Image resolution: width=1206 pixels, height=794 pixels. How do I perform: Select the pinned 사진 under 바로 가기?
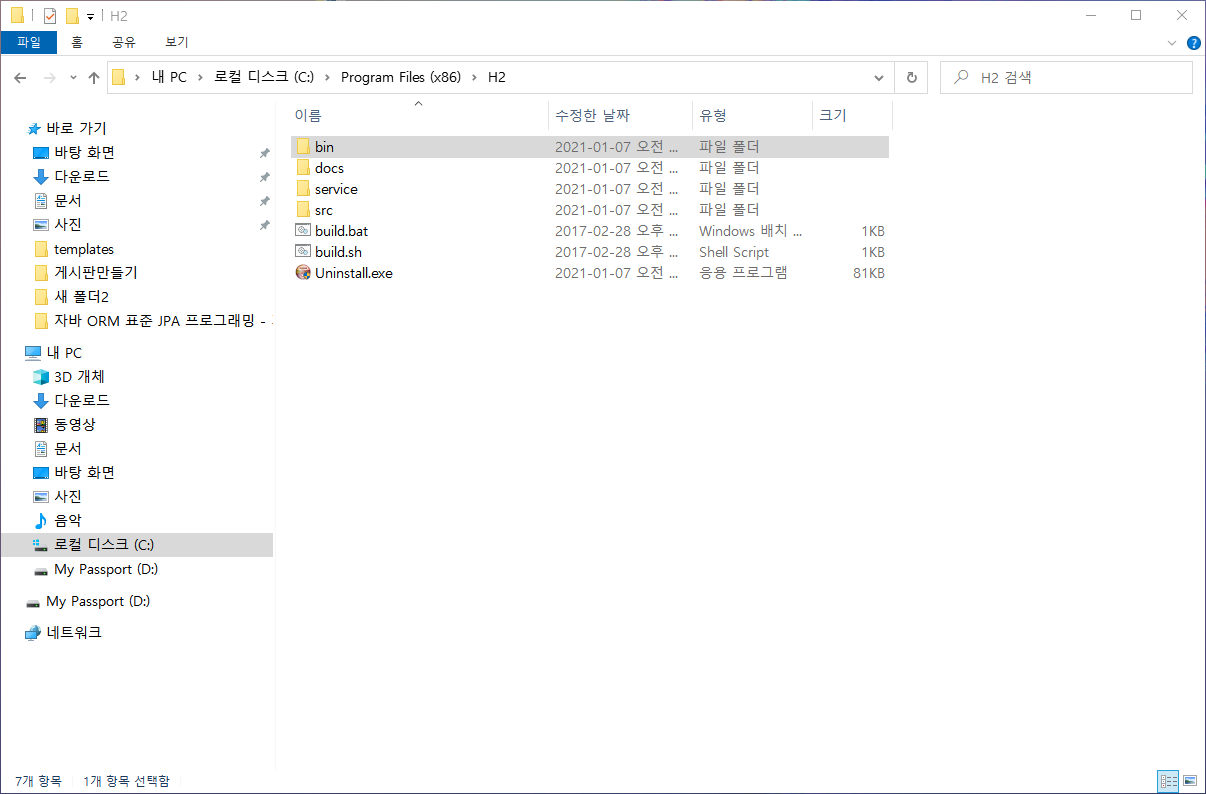pyautogui.click(x=68, y=225)
